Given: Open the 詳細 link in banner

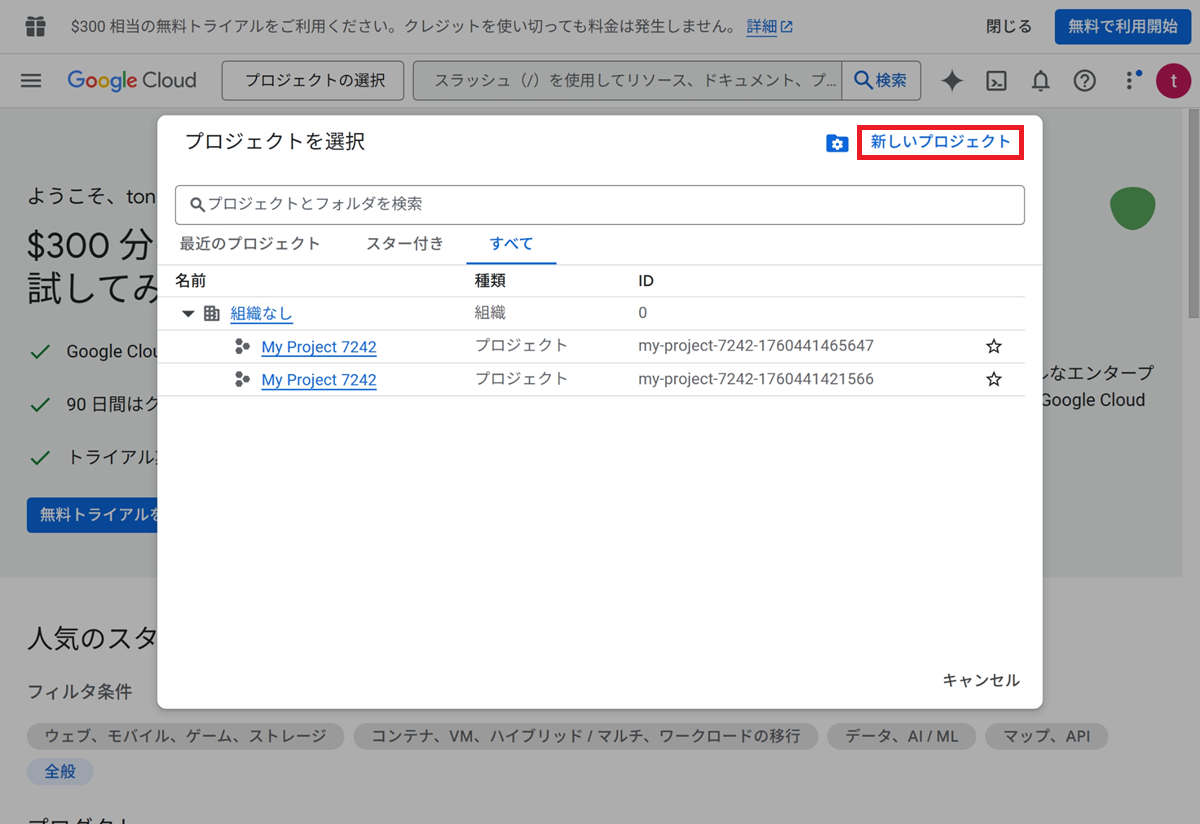Looking at the screenshot, I should click(x=768, y=27).
